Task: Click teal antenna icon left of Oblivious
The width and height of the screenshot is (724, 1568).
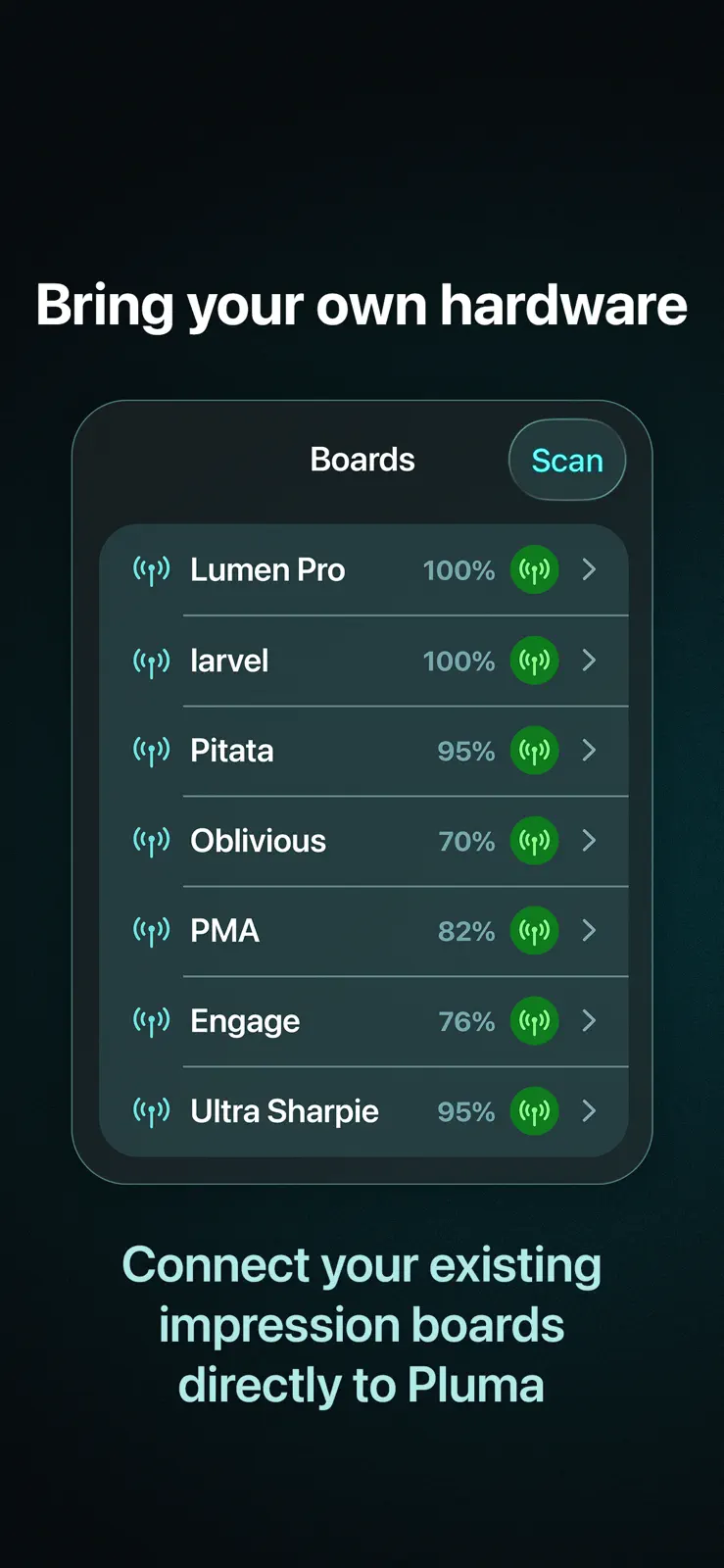Action: [x=152, y=842]
